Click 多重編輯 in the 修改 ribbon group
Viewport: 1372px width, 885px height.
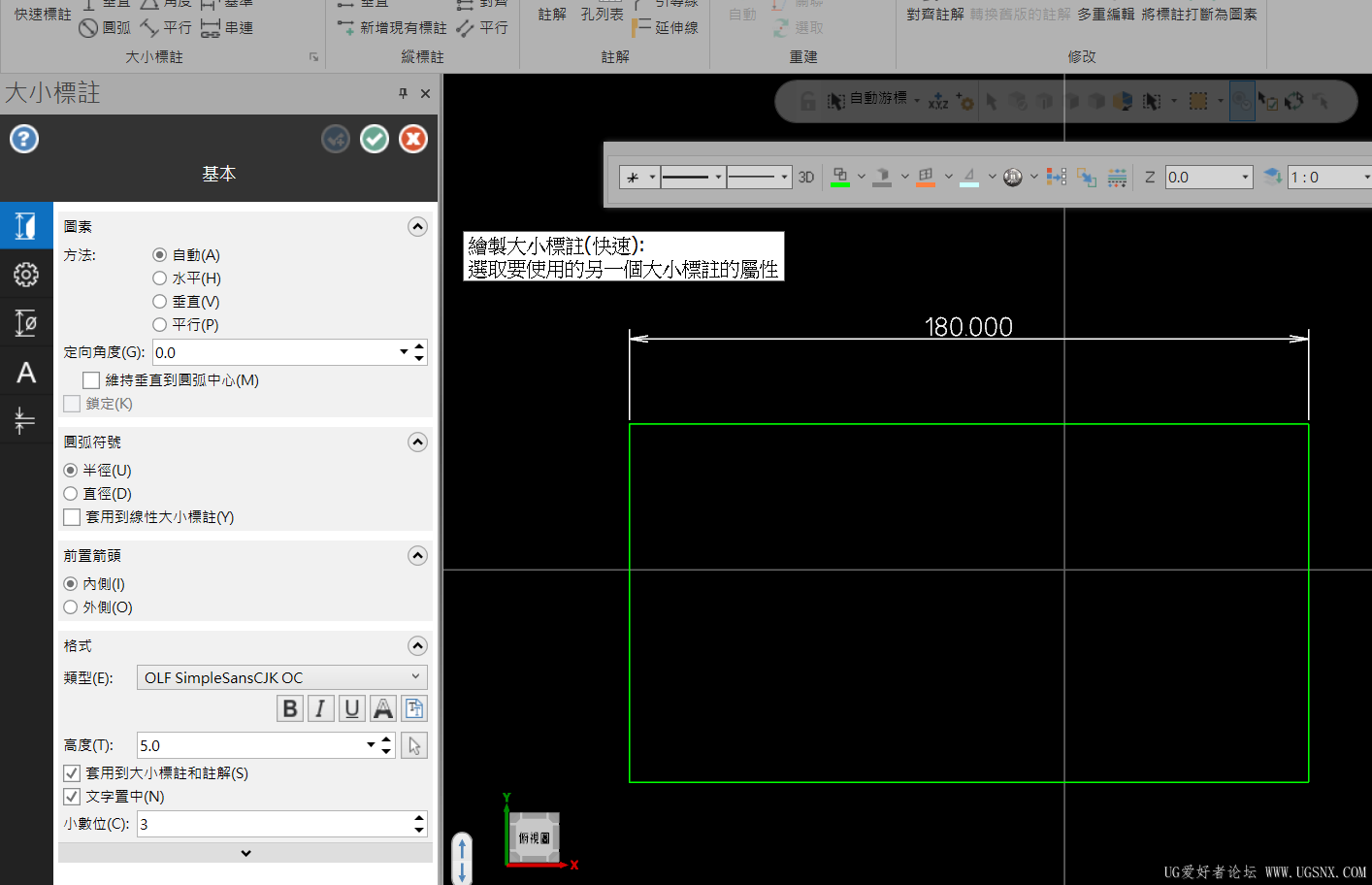[1105, 15]
